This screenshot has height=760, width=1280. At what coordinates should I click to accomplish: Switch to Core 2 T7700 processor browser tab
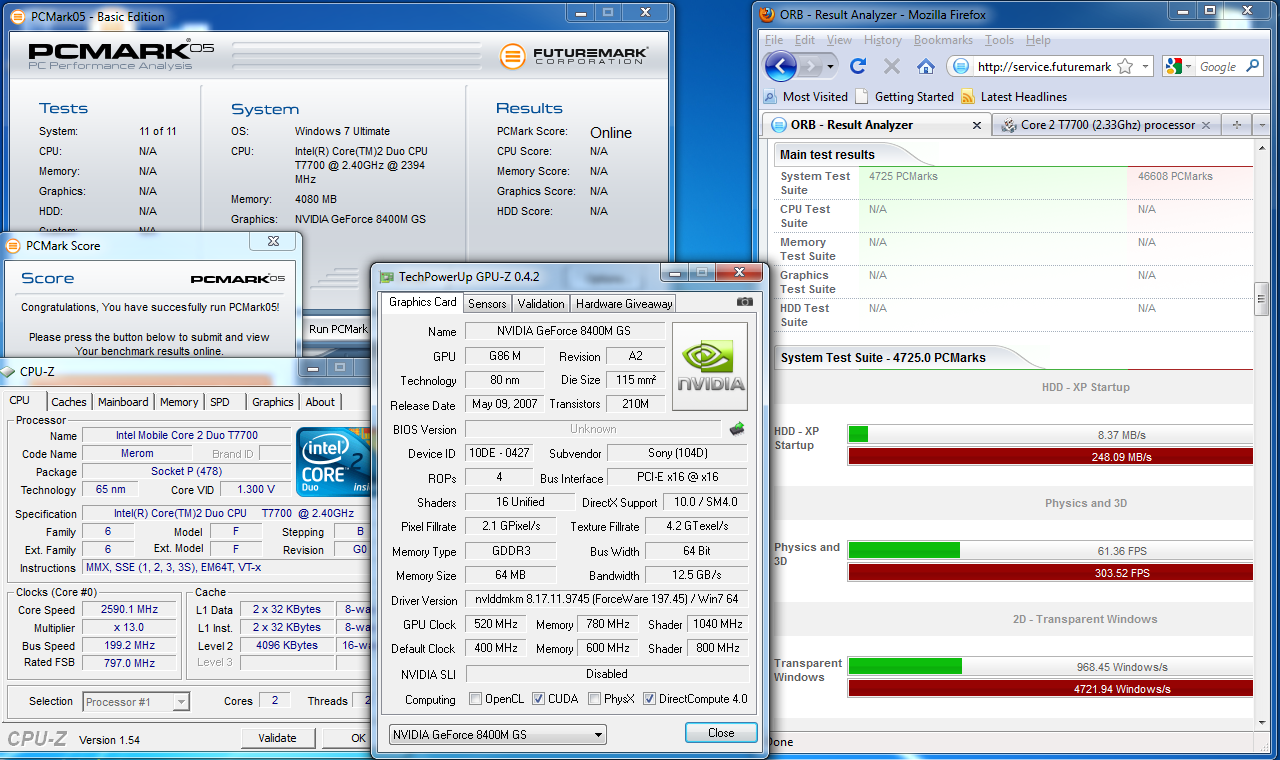1107,125
